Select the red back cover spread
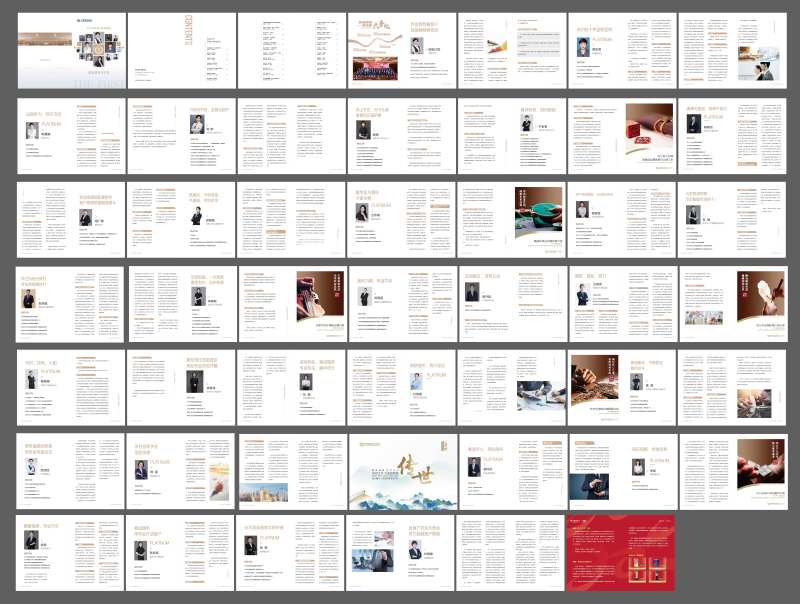 pyautogui.click(x=622, y=552)
